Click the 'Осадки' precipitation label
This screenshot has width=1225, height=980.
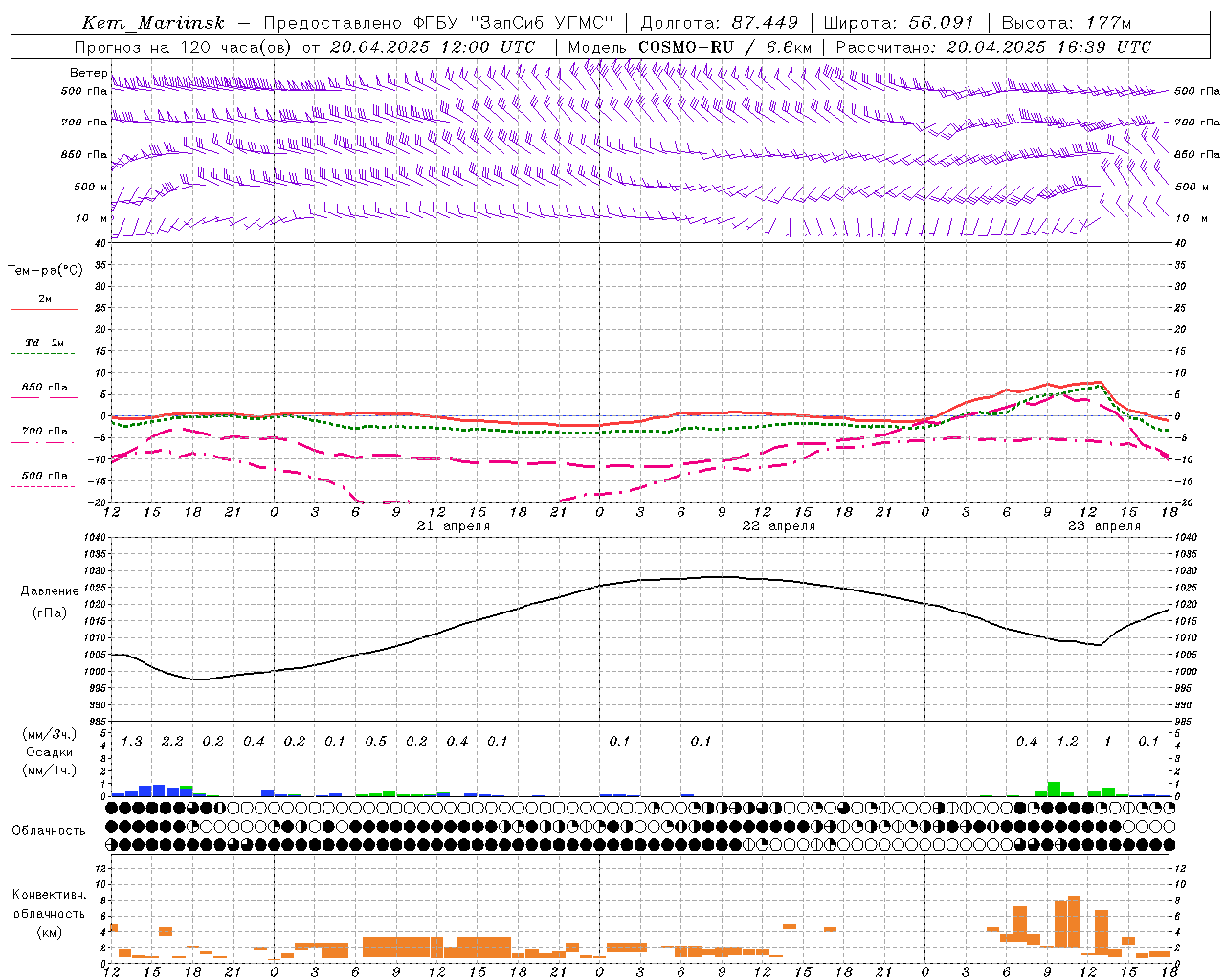(50, 752)
